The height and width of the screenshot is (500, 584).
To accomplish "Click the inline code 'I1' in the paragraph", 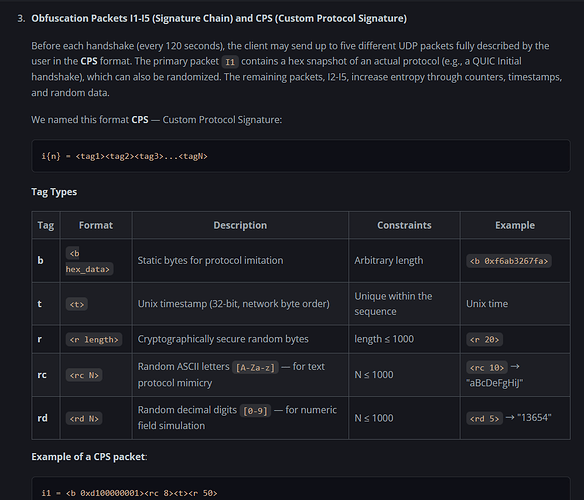I will pyautogui.click(x=230, y=62).
